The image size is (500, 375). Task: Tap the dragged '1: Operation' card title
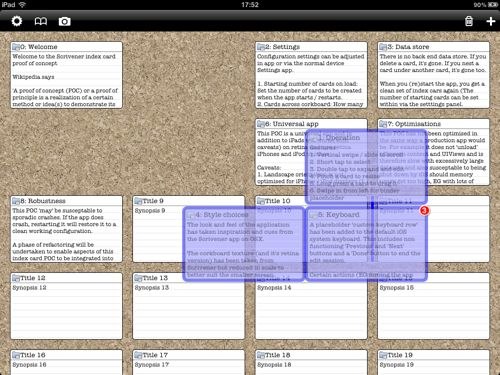click(x=339, y=137)
